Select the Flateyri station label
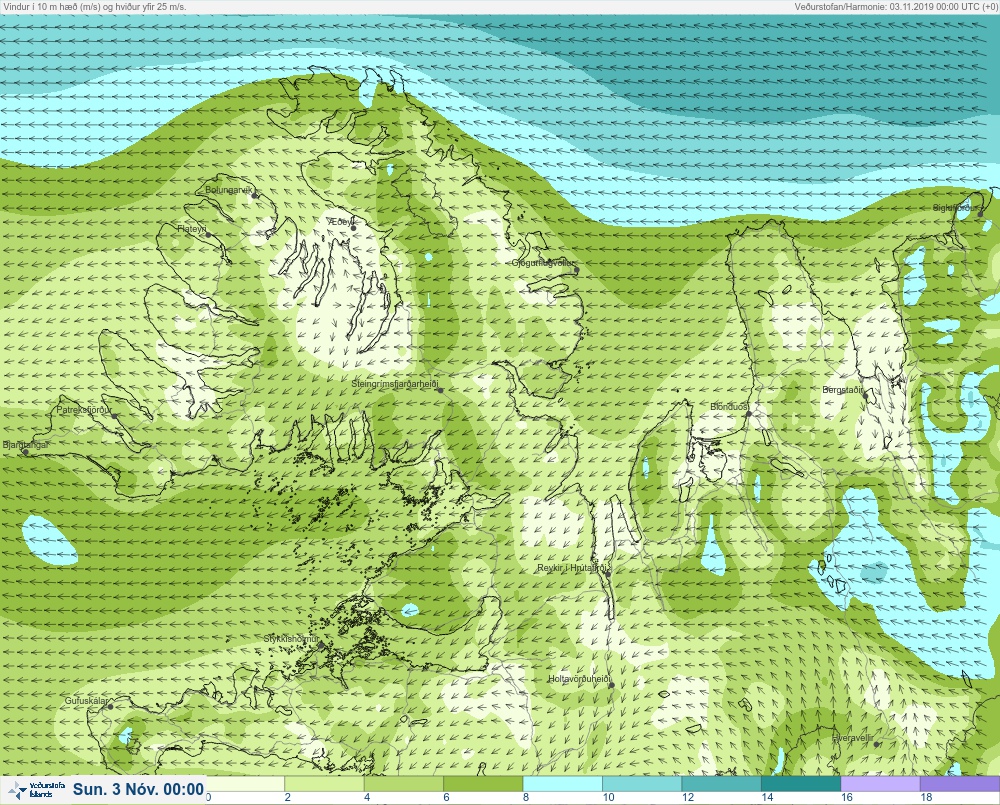Screen dimensions: 1000x805 (x=192, y=228)
